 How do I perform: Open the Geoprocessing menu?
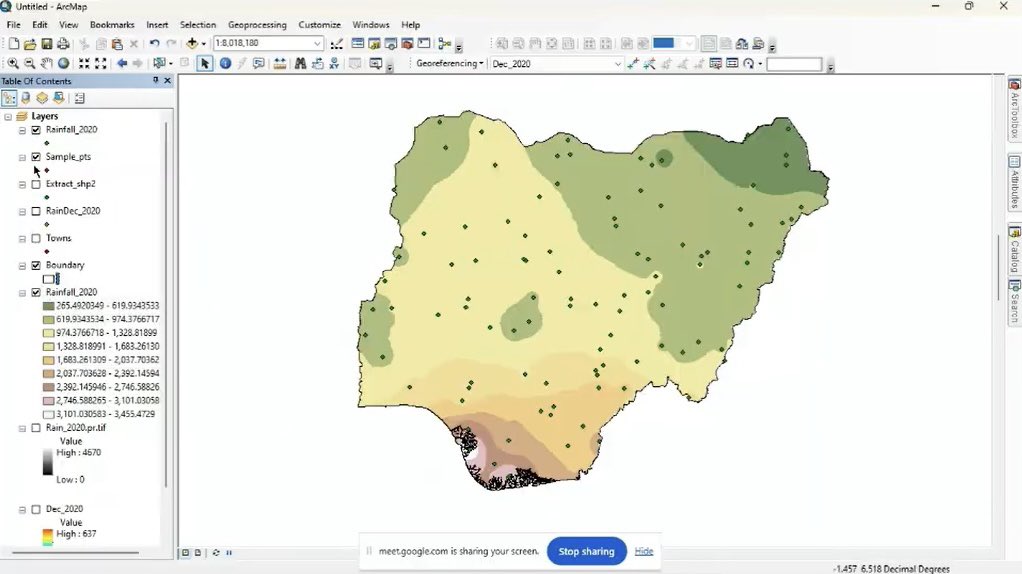point(257,25)
